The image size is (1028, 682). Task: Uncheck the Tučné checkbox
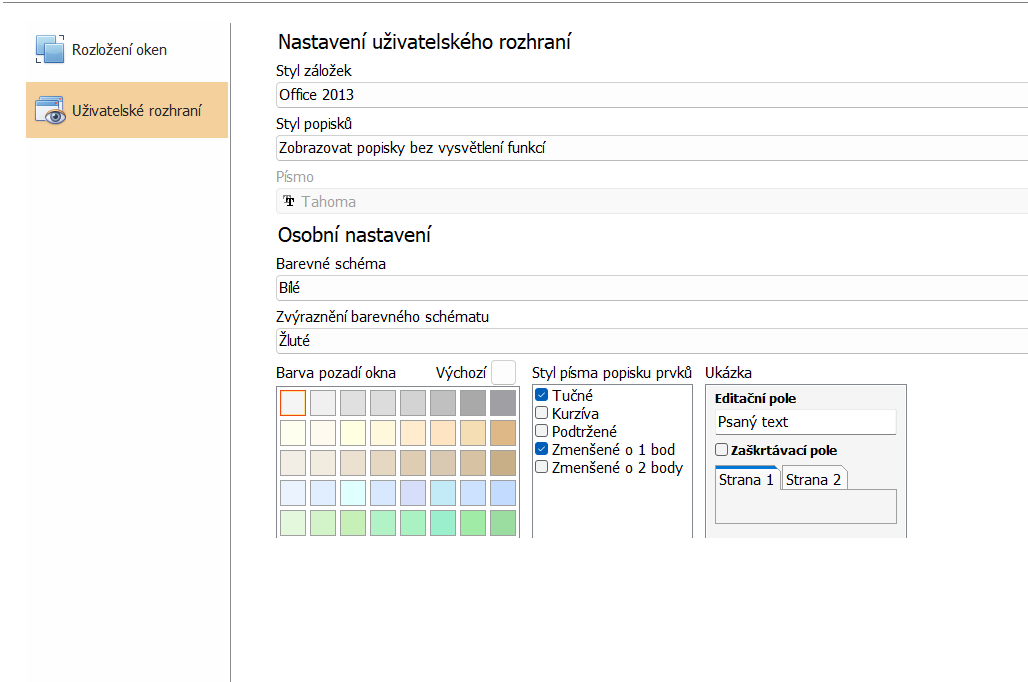click(542, 395)
